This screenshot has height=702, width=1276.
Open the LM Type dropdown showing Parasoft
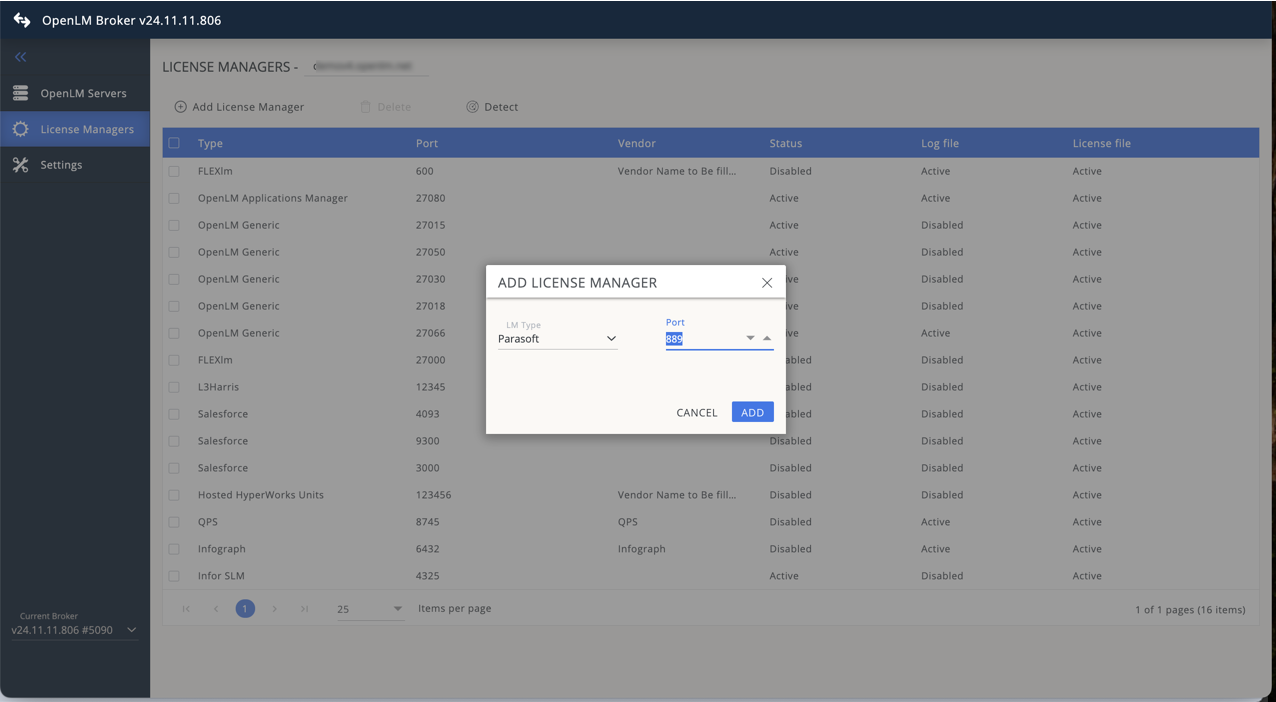click(611, 338)
